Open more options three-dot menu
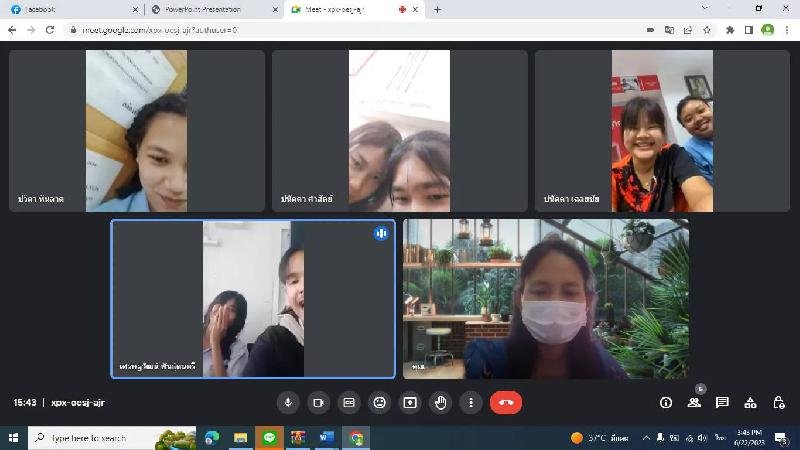 pos(470,402)
